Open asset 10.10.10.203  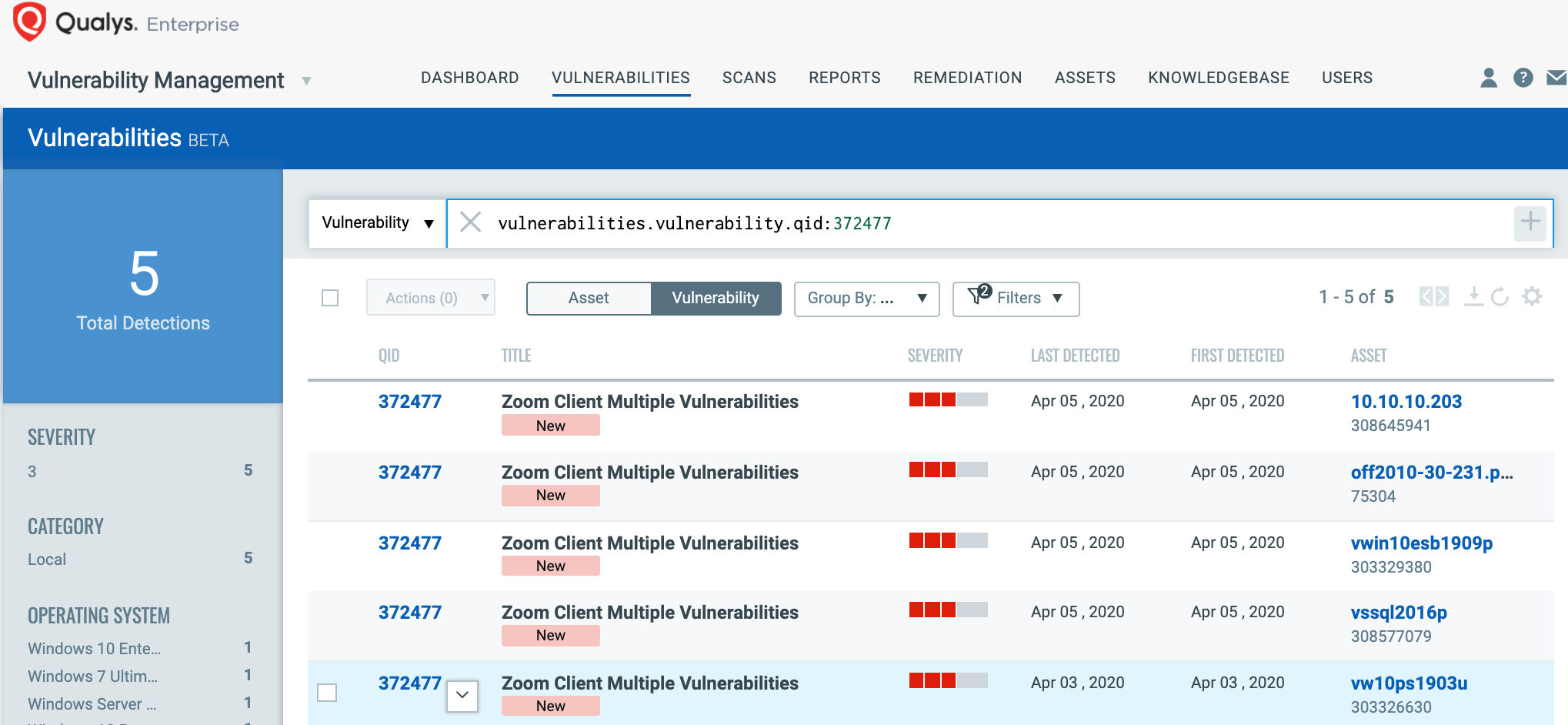tap(1406, 401)
